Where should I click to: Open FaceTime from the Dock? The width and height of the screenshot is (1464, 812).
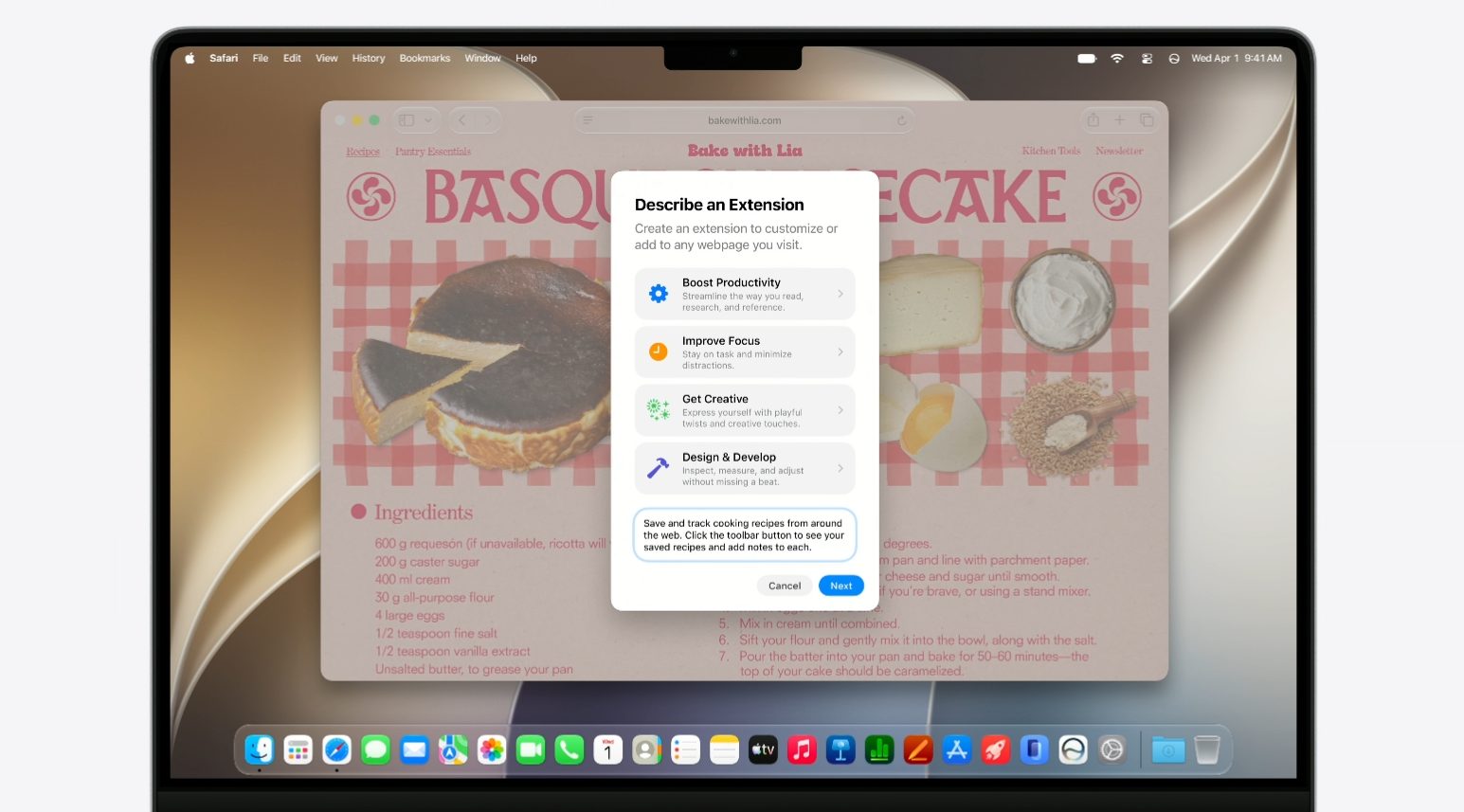pos(531,750)
